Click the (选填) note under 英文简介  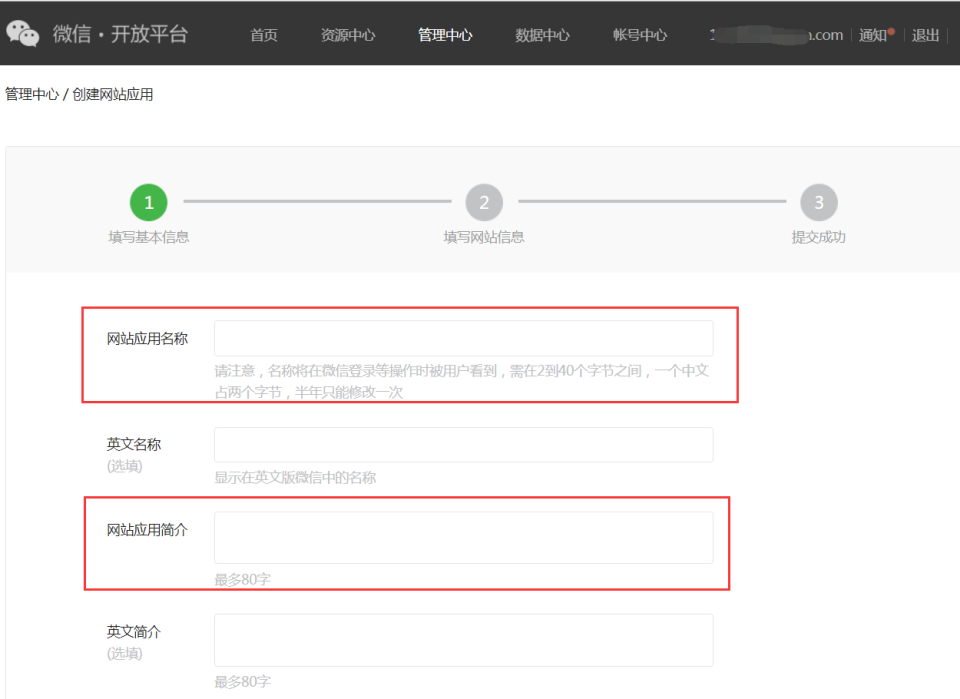point(124,653)
